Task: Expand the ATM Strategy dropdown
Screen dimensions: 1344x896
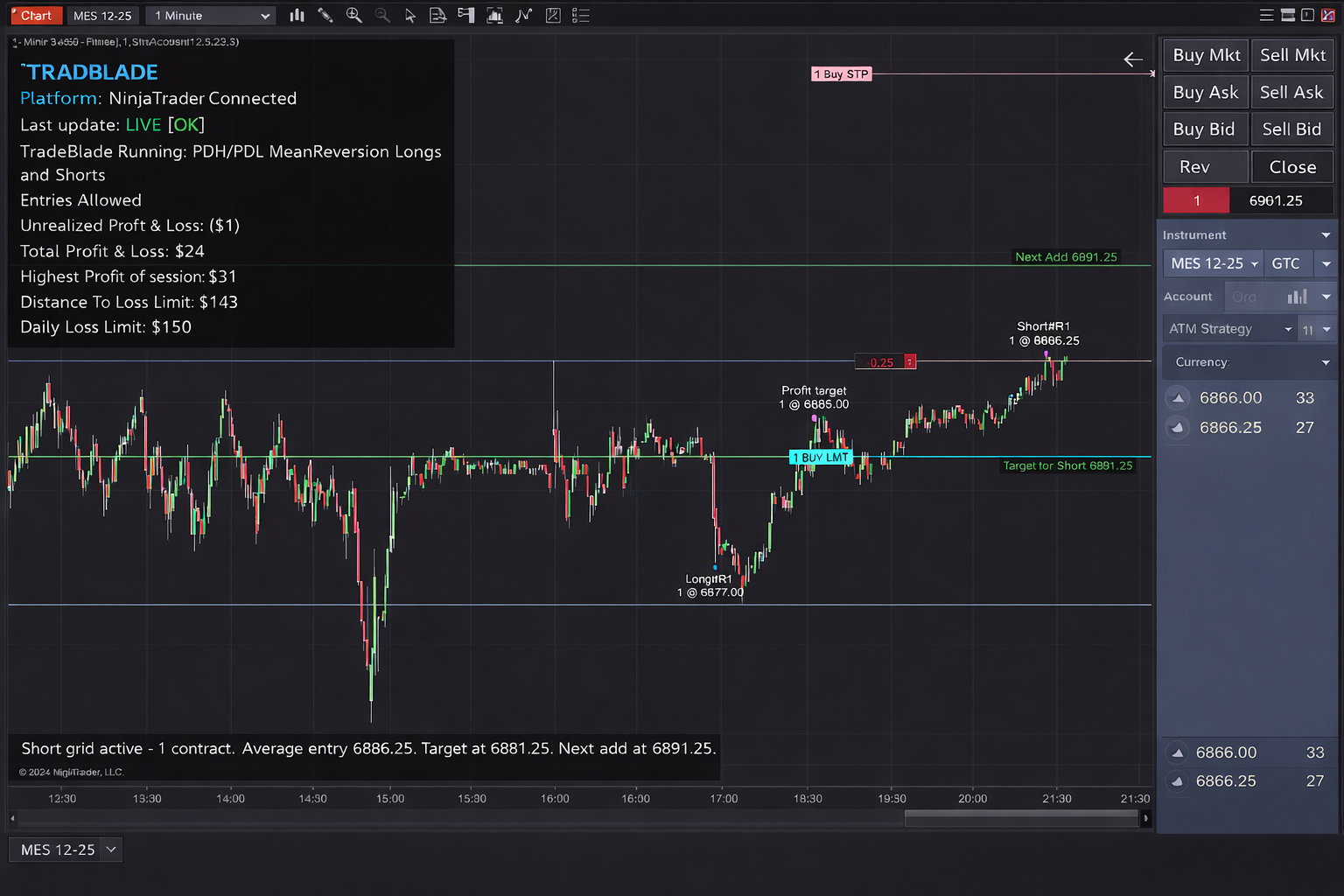Action: tap(1288, 328)
